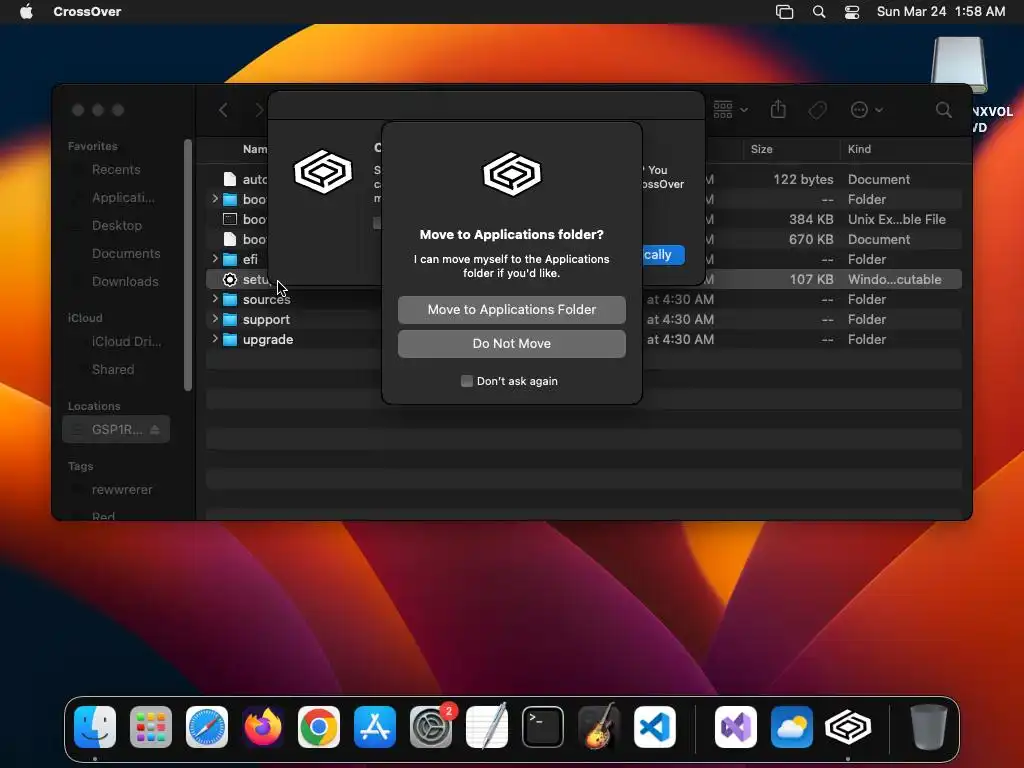The width and height of the screenshot is (1024, 768).
Task: Launch Google Chrome from the Dock
Action: tap(319, 727)
